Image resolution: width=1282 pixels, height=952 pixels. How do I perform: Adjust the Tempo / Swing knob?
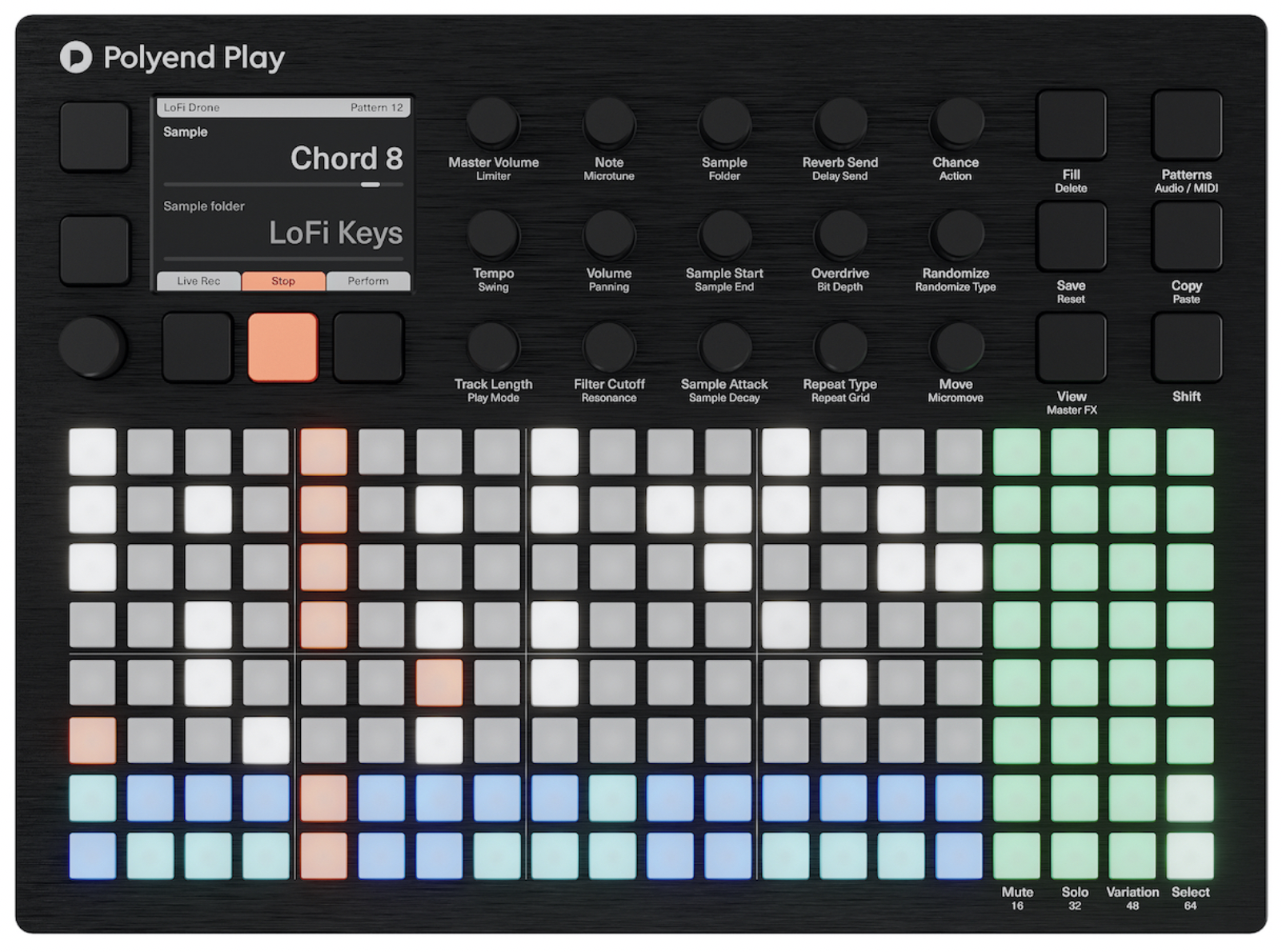[493, 235]
